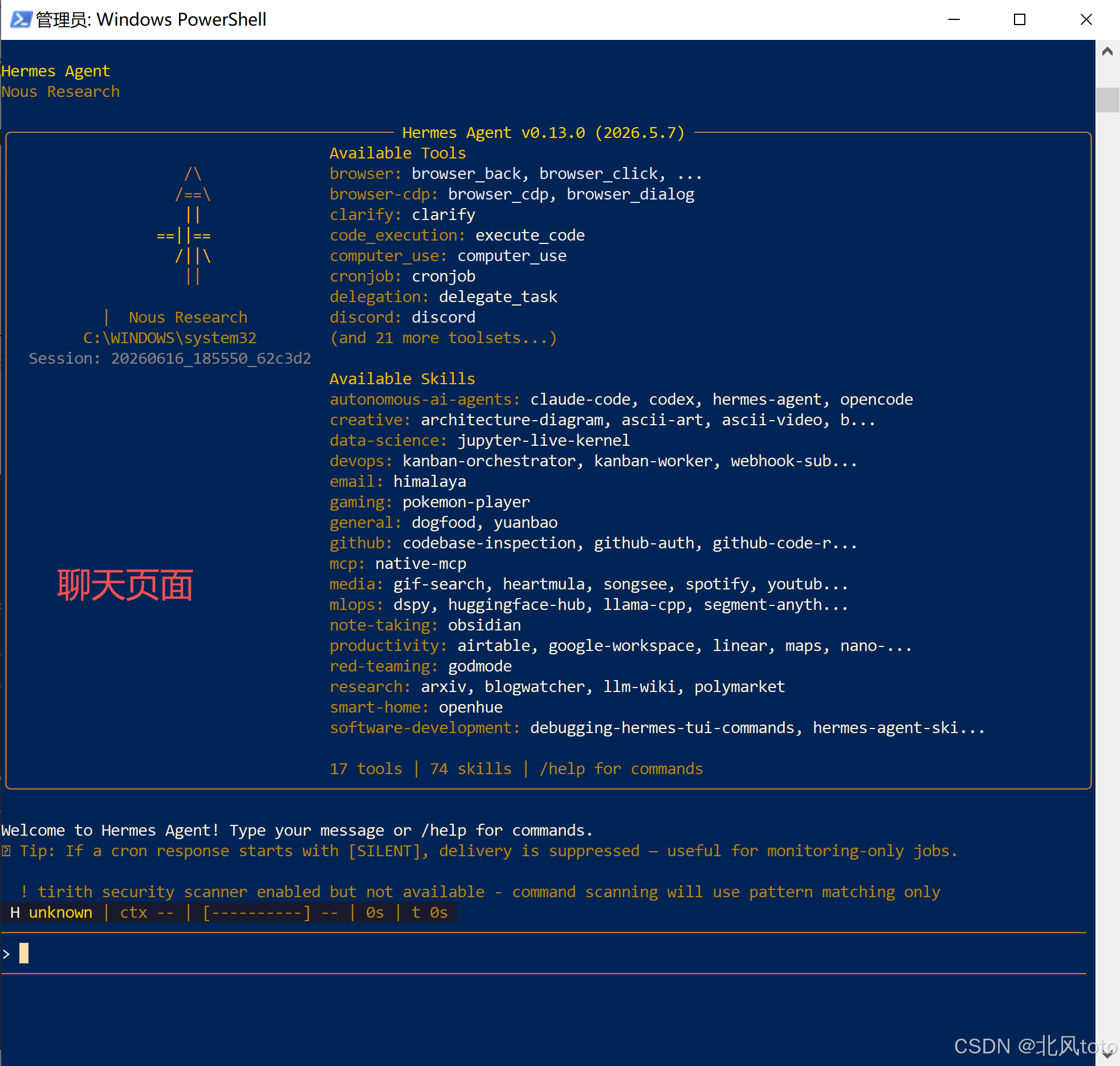Click the 'openhue' smart-home skill
Viewport: 1120px width, 1066px height.
coord(471,707)
